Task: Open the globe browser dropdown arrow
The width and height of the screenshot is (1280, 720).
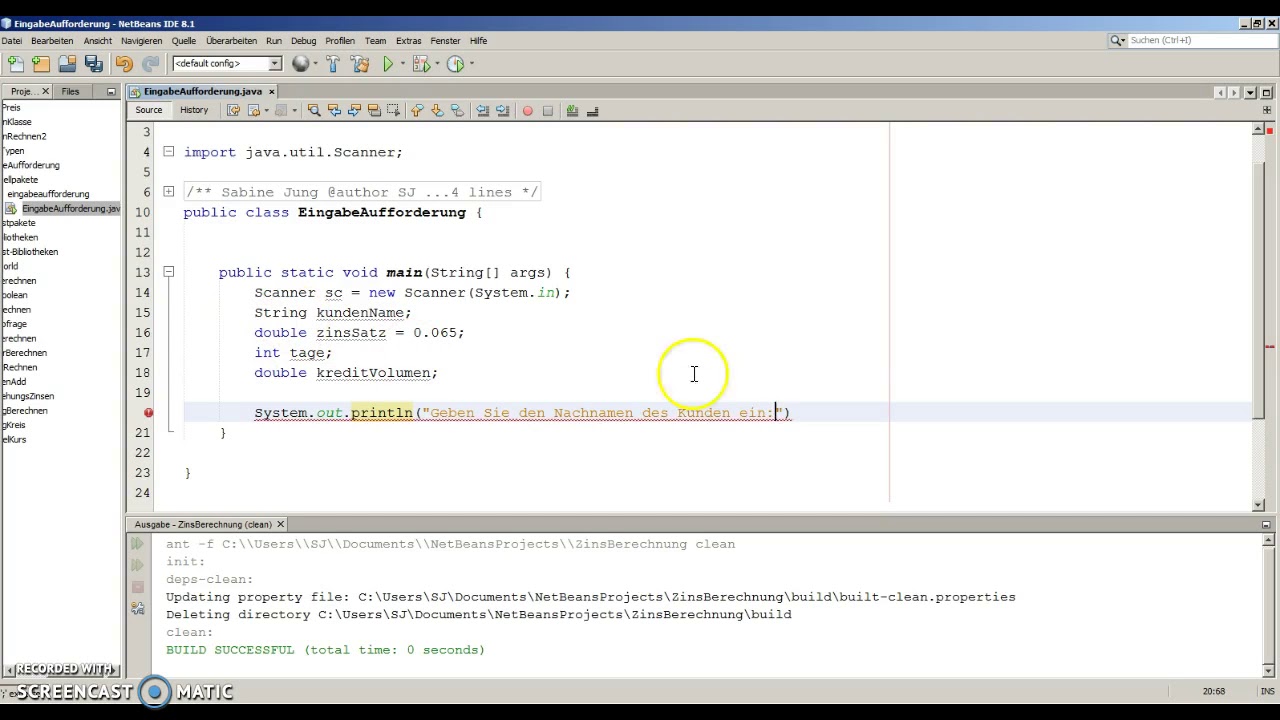Action: tap(315, 64)
